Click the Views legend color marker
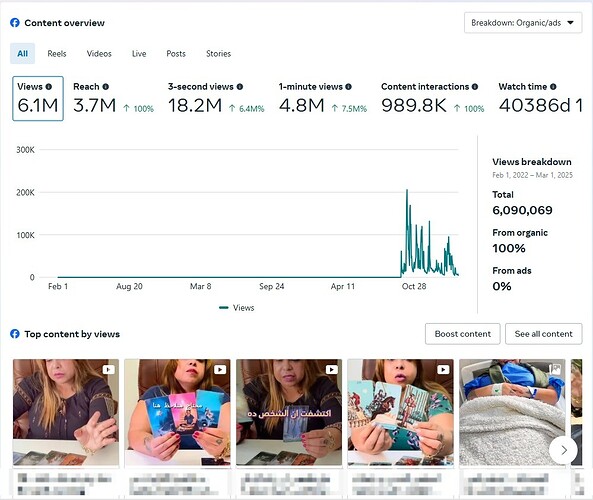Image resolution: width=593 pixels, height=500 pixels. tap(224, 308)
